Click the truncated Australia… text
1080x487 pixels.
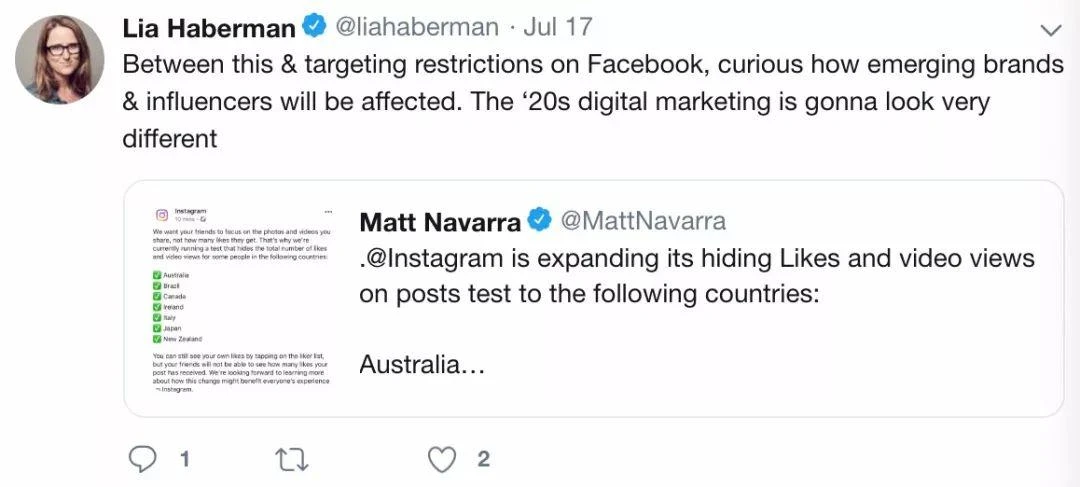[x=422, y=365]
